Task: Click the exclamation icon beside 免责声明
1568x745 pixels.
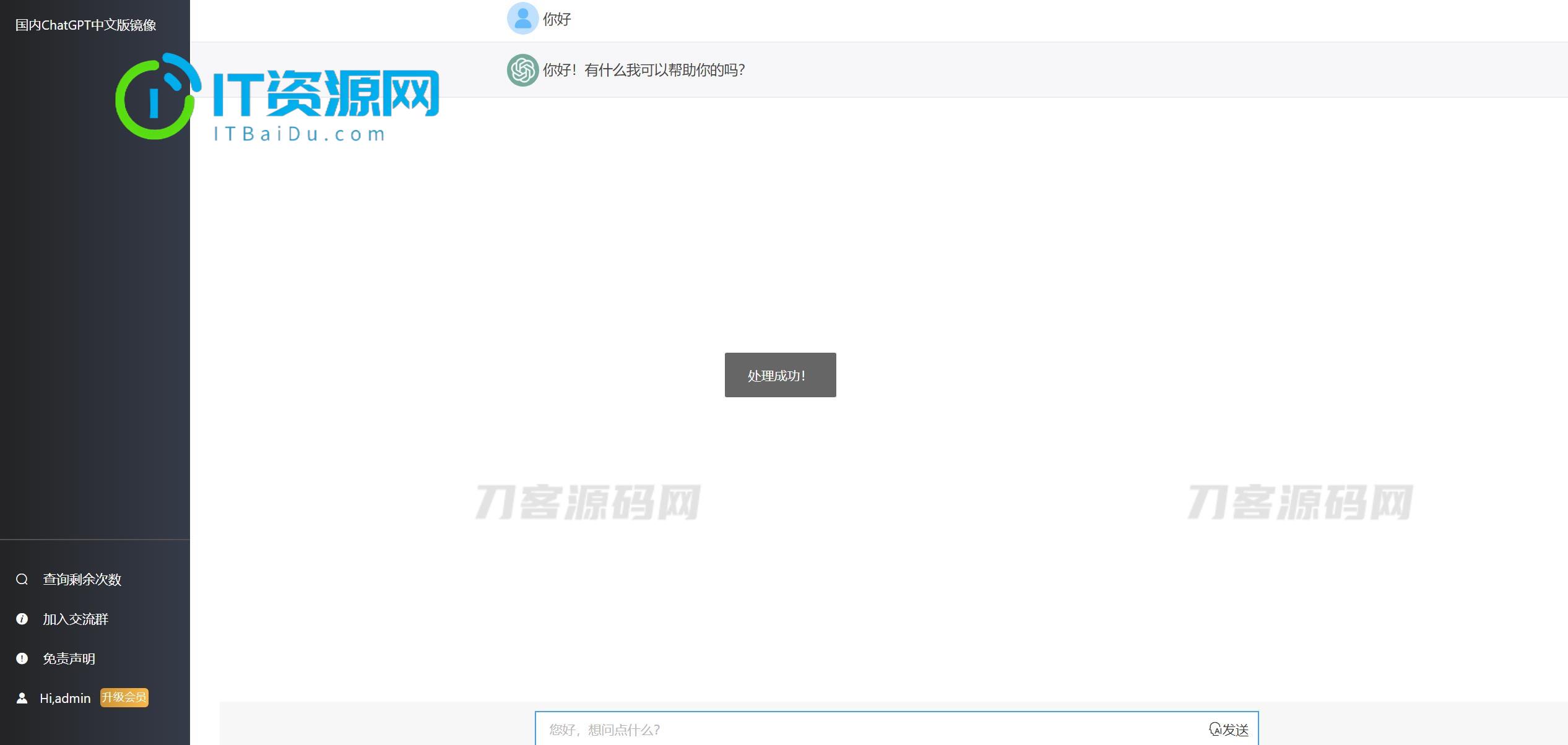Action: [22, 658]
